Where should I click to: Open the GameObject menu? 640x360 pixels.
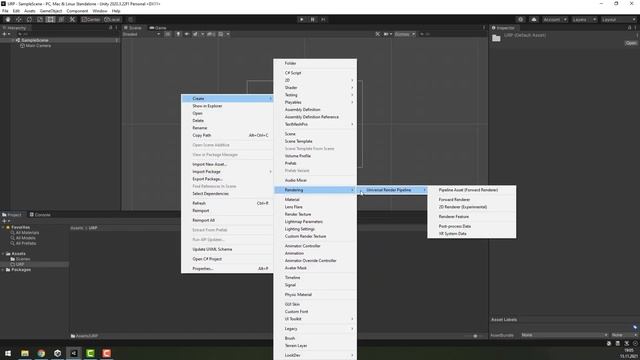51,11
